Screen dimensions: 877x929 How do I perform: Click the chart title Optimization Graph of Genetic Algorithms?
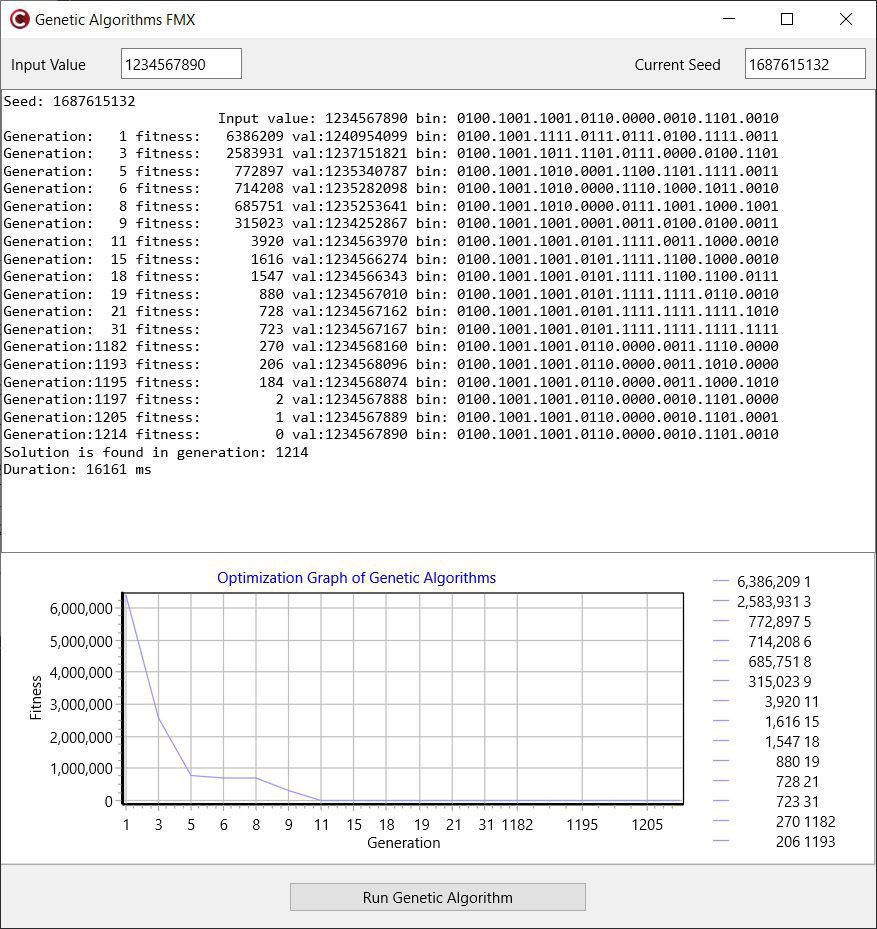click(356, 578)
